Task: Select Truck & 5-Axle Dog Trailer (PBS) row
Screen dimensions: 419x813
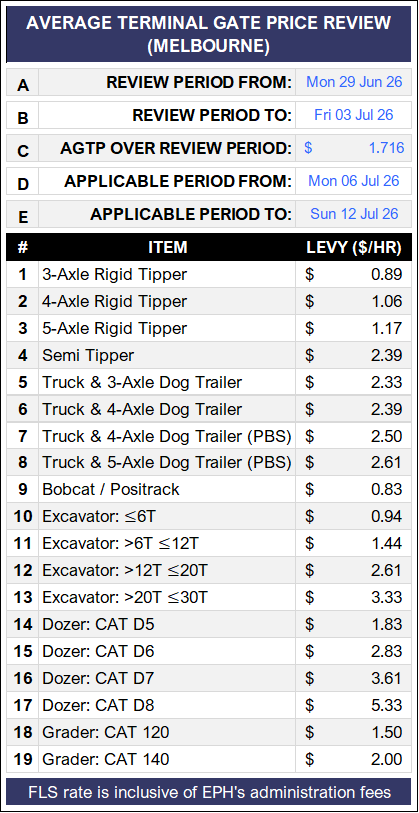Action: [210, 462]
